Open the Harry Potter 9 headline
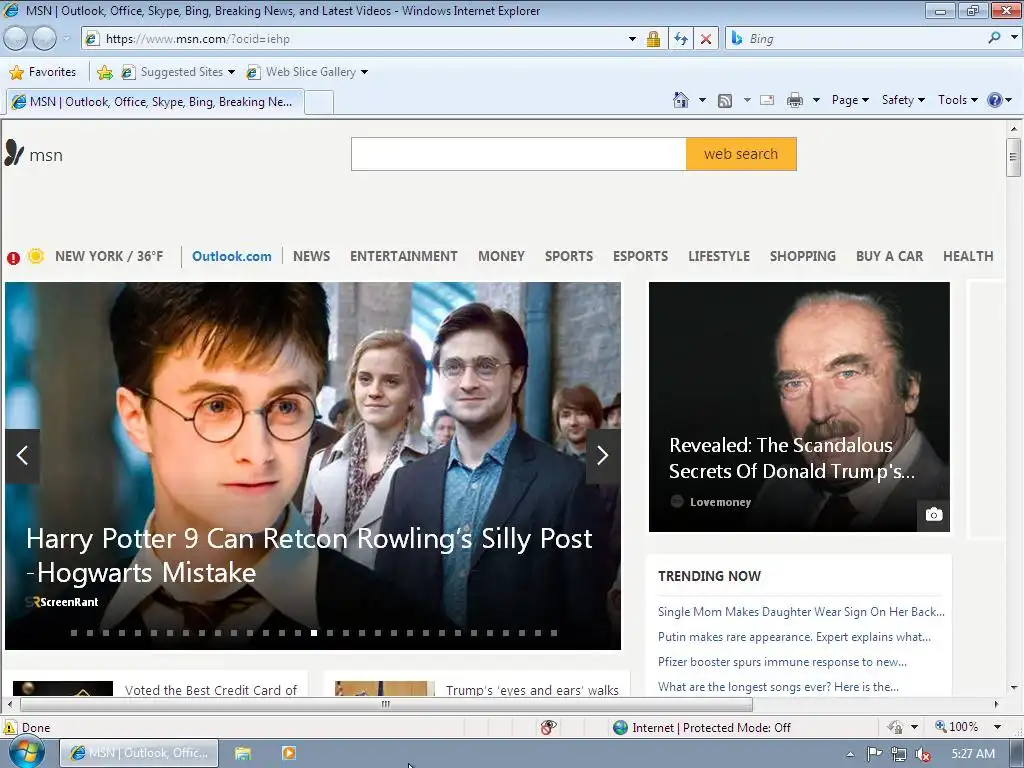Image resolution: width=1024 pixels, height=768 pixels. (309, 556)
